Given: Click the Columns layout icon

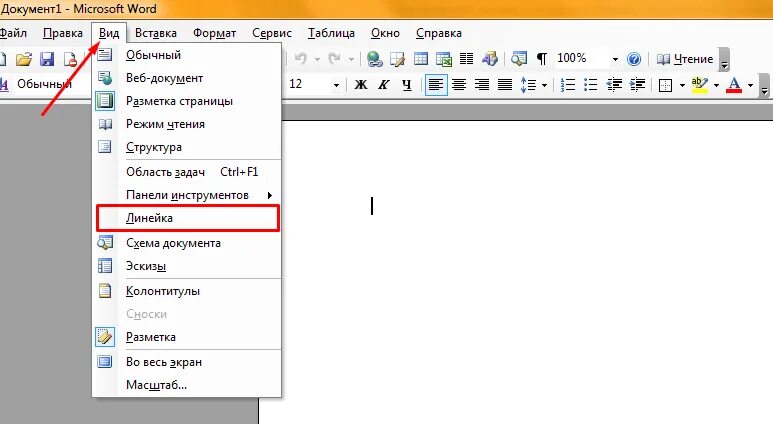Looking at the screenshot, I should 466,59.
